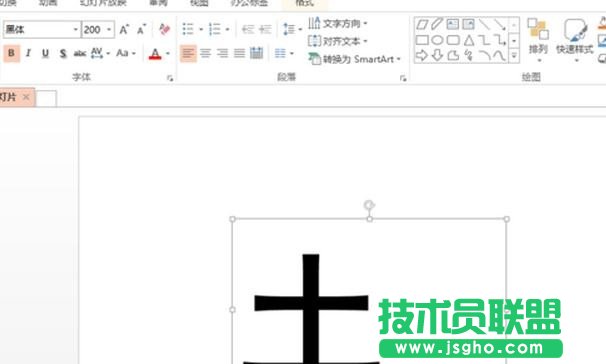Image resolution: width=606 pixels, height=364 pixels.
Task: Choose the arc shape in the gallery
Action: point(484,56)
